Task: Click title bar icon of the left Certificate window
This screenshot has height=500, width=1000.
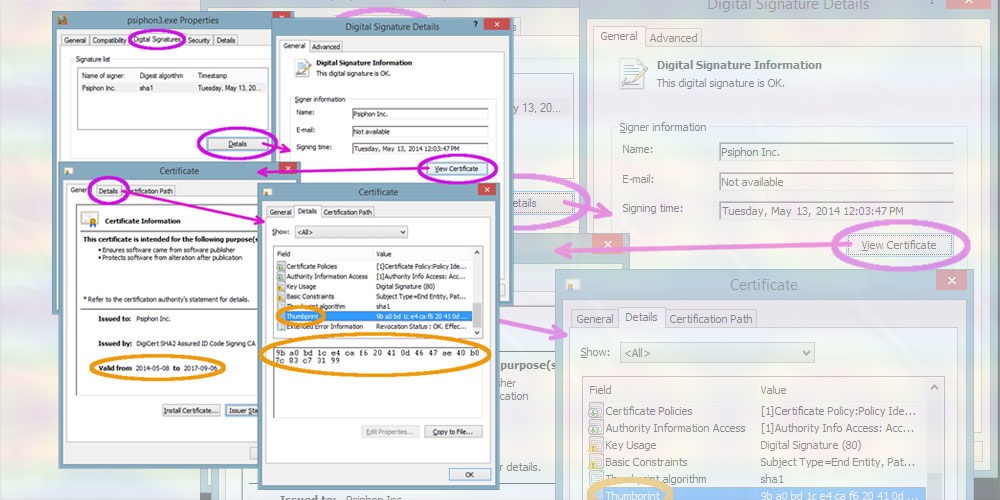Action: pos(69,171)
